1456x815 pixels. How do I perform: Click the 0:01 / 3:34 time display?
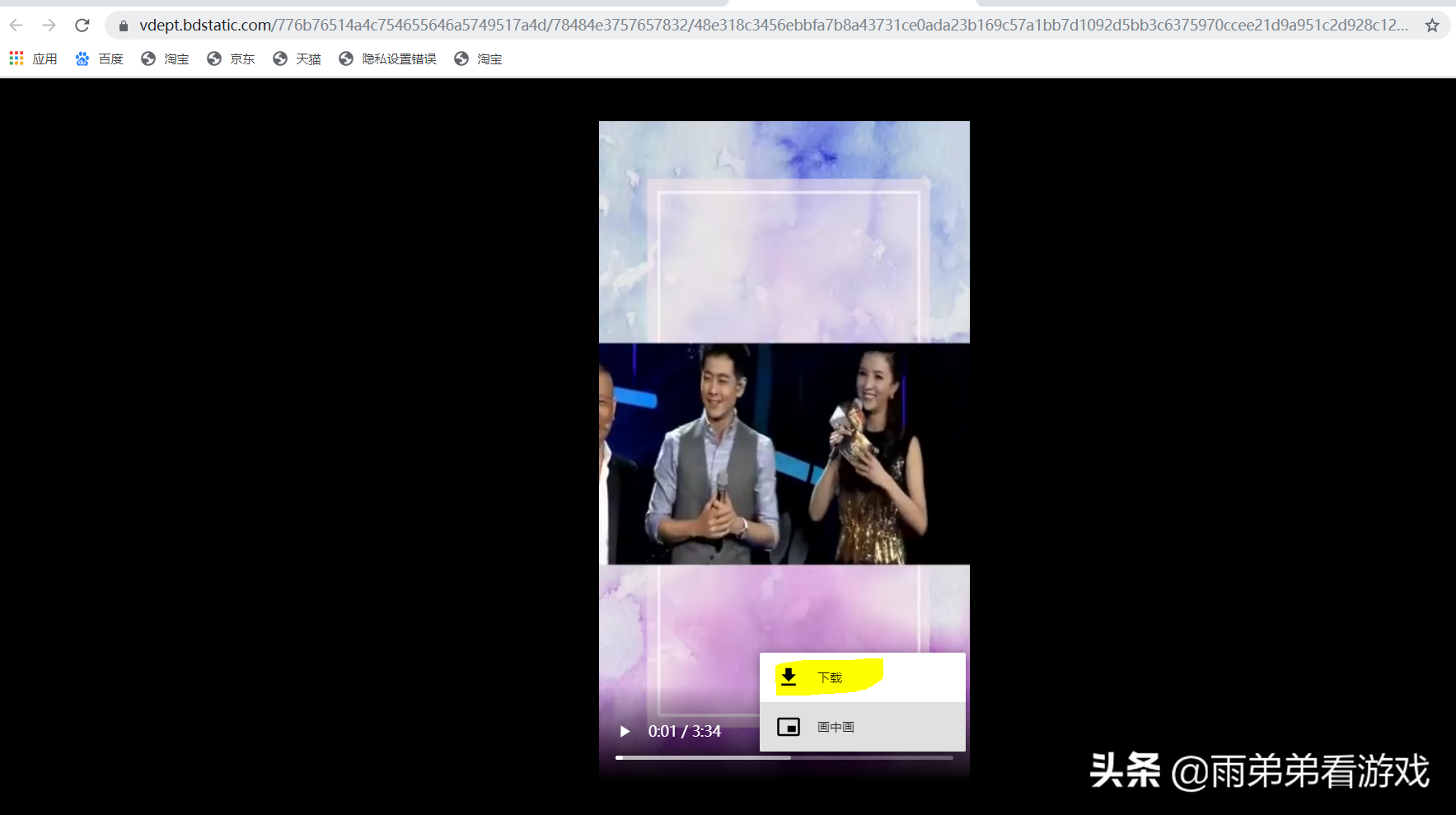[x=684, y=731]
